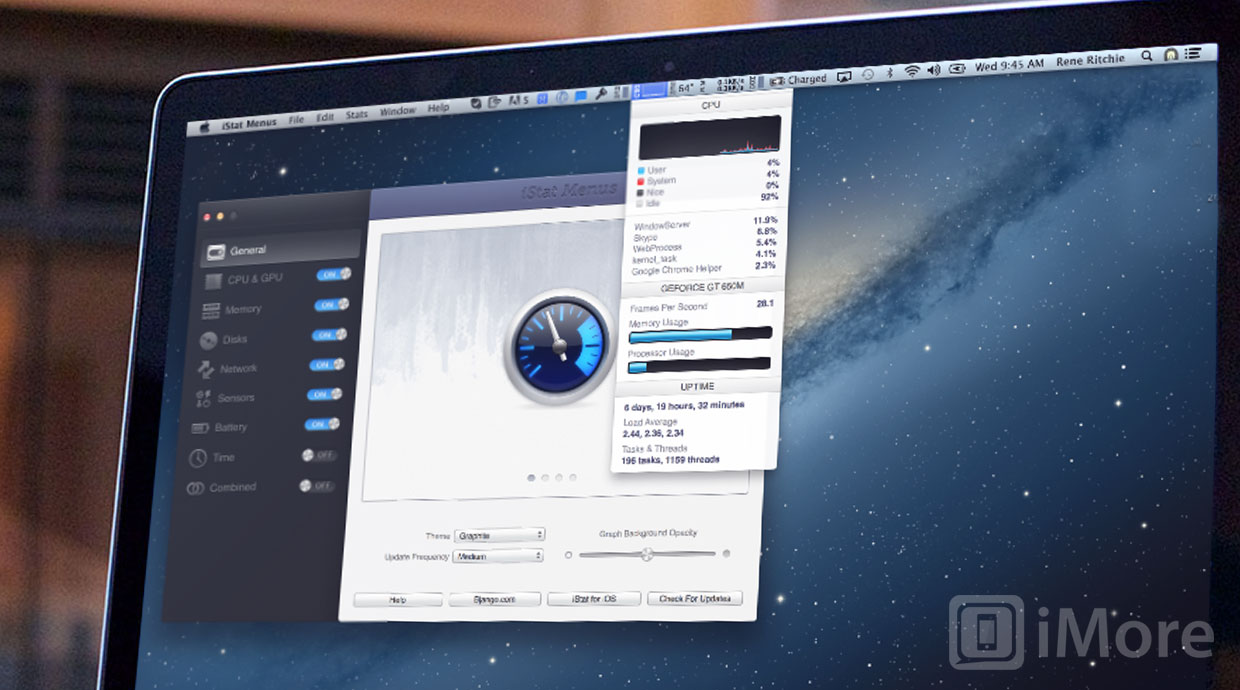Open the Help menu in menu bar
The height and width of the screenshot is (690, 1240).
coord(438,107)
